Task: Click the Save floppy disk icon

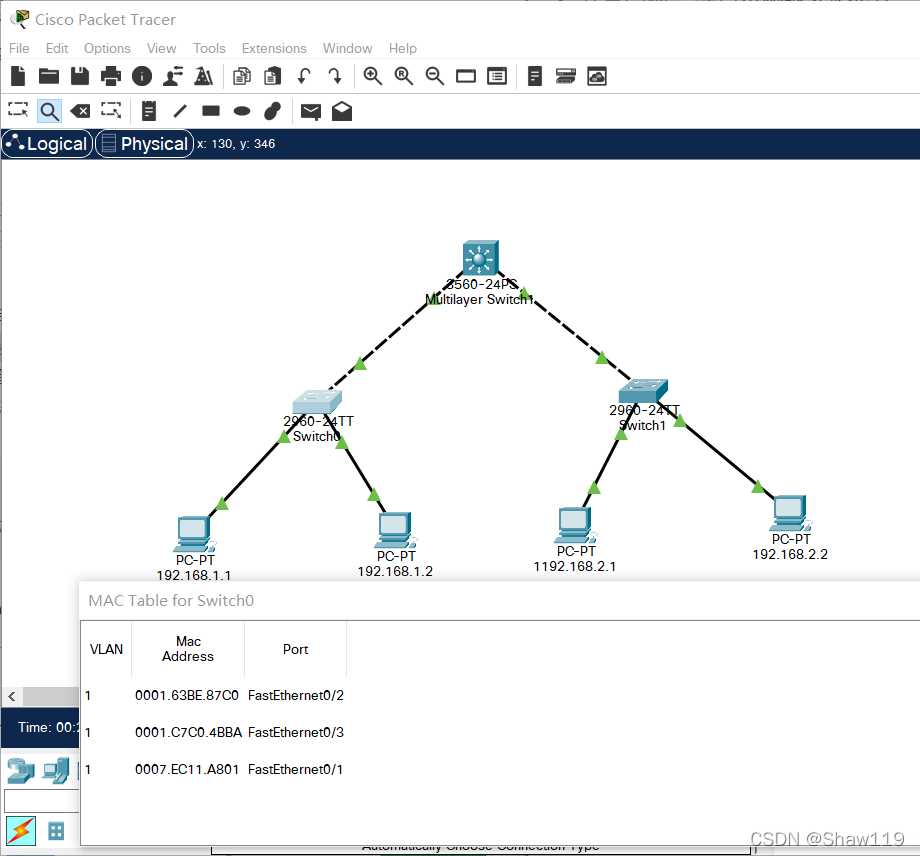Action: pos(80,76)
